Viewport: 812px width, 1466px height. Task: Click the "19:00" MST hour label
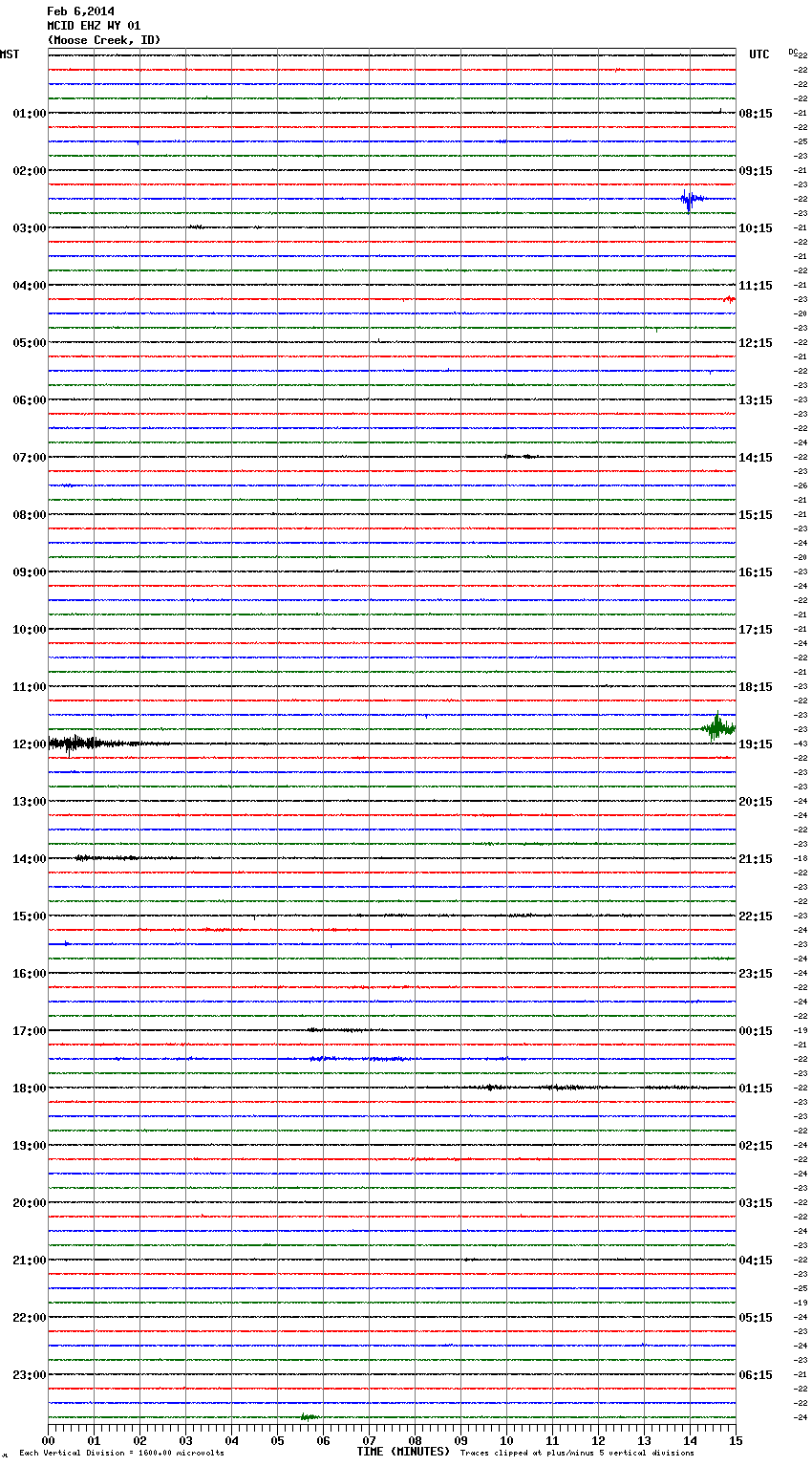(x=30, y=1146)
